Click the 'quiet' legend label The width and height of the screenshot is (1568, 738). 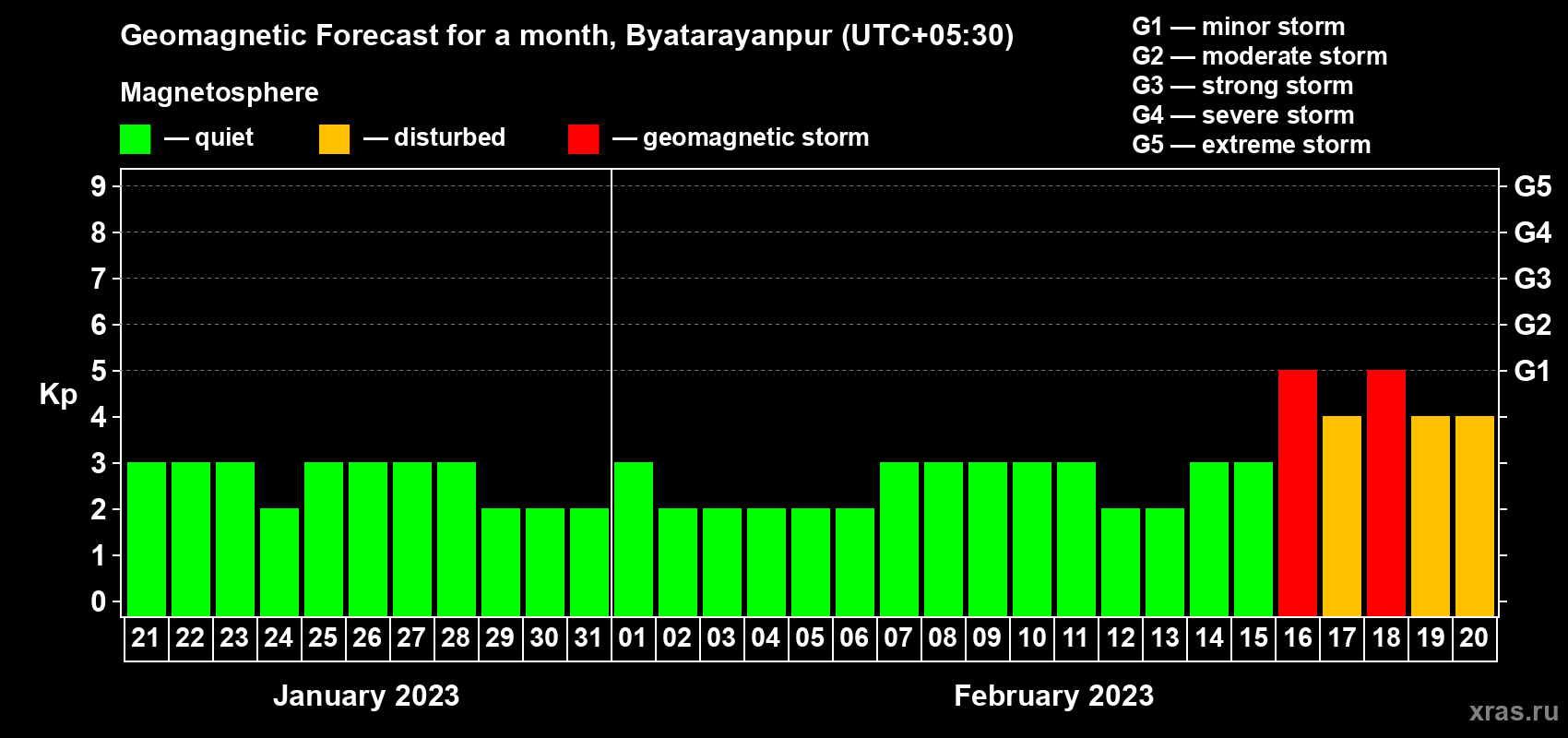224,138
